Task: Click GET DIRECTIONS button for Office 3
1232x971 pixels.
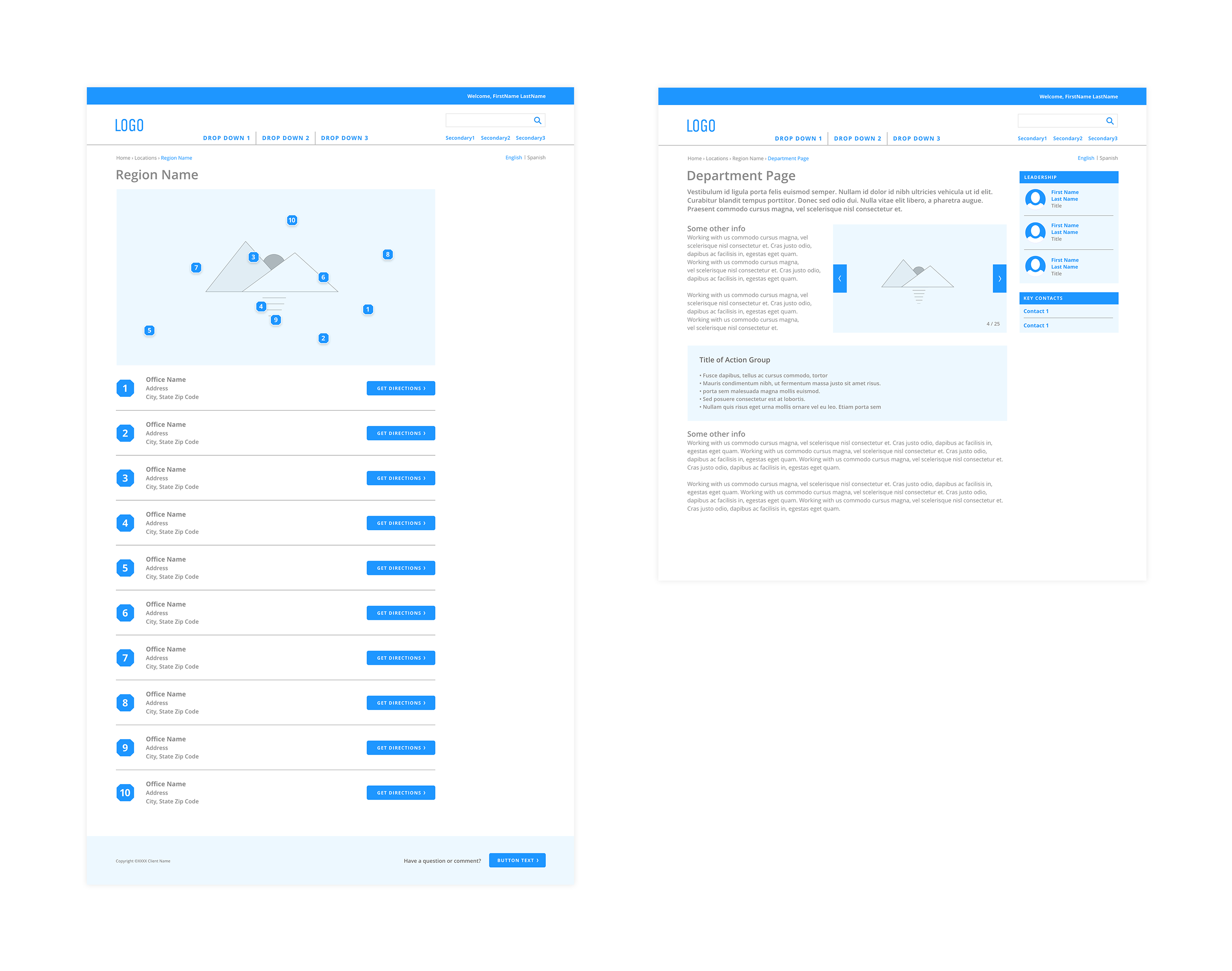Action: pyautogui.click(x=400, y=478)
